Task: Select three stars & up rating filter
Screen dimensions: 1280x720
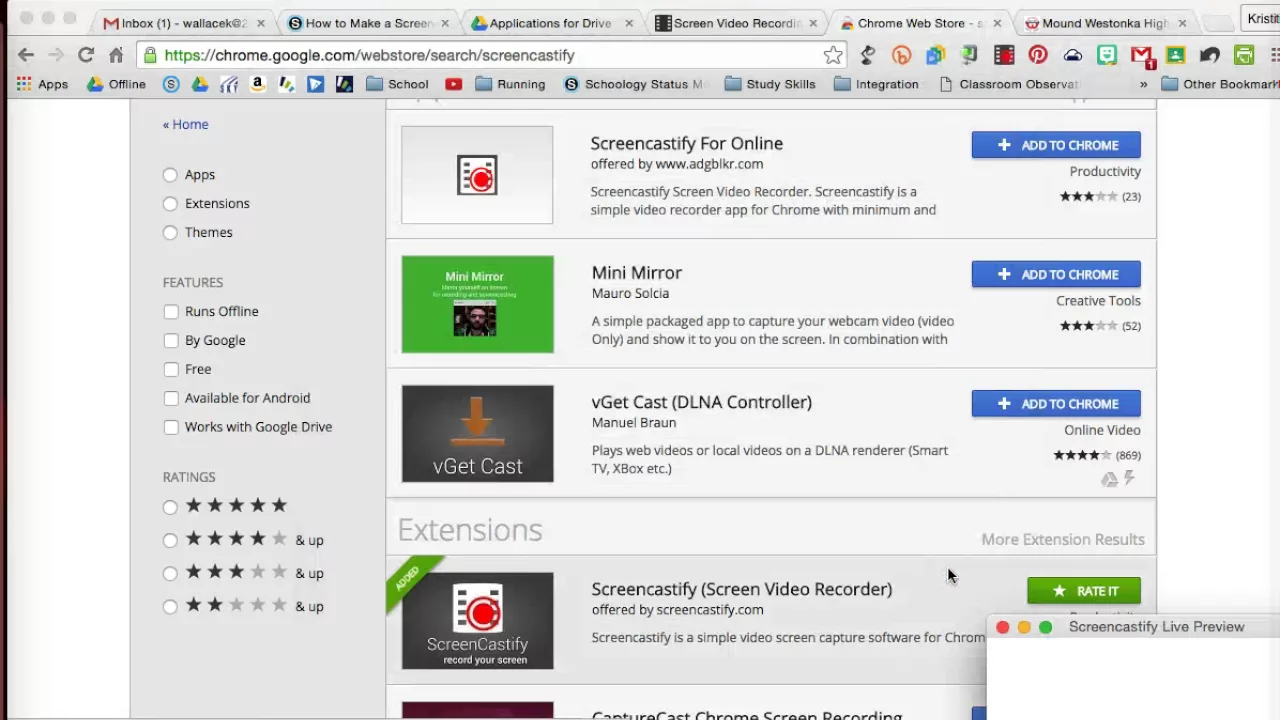Action: [170, 574]
